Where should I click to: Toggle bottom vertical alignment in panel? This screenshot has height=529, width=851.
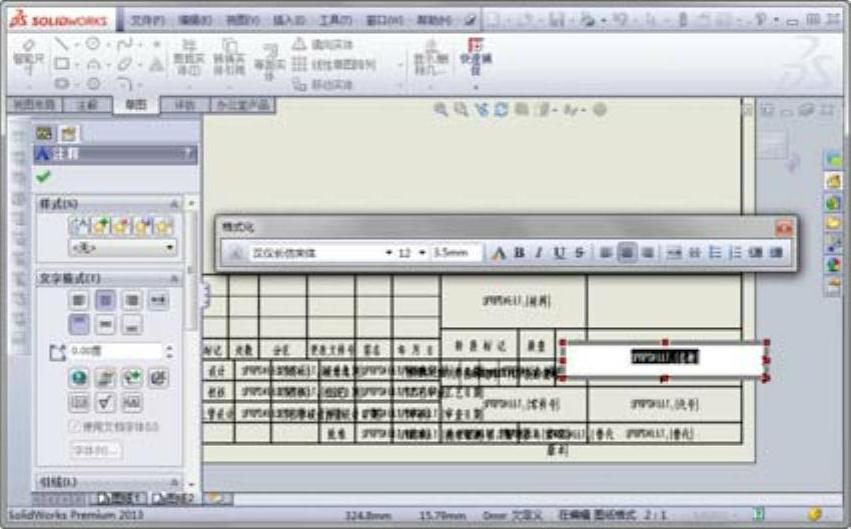pos(132,324)
